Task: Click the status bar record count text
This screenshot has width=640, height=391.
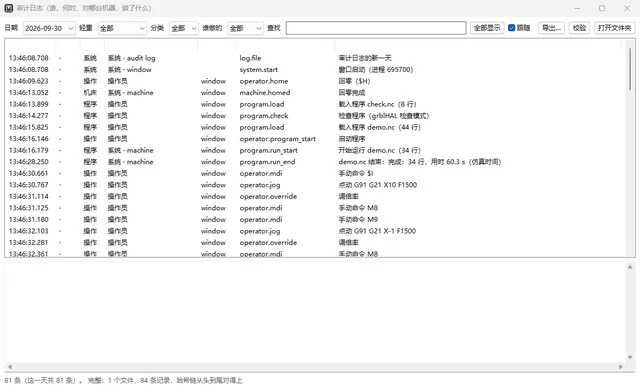Action: pyautogui.click(x=123, y=380)
